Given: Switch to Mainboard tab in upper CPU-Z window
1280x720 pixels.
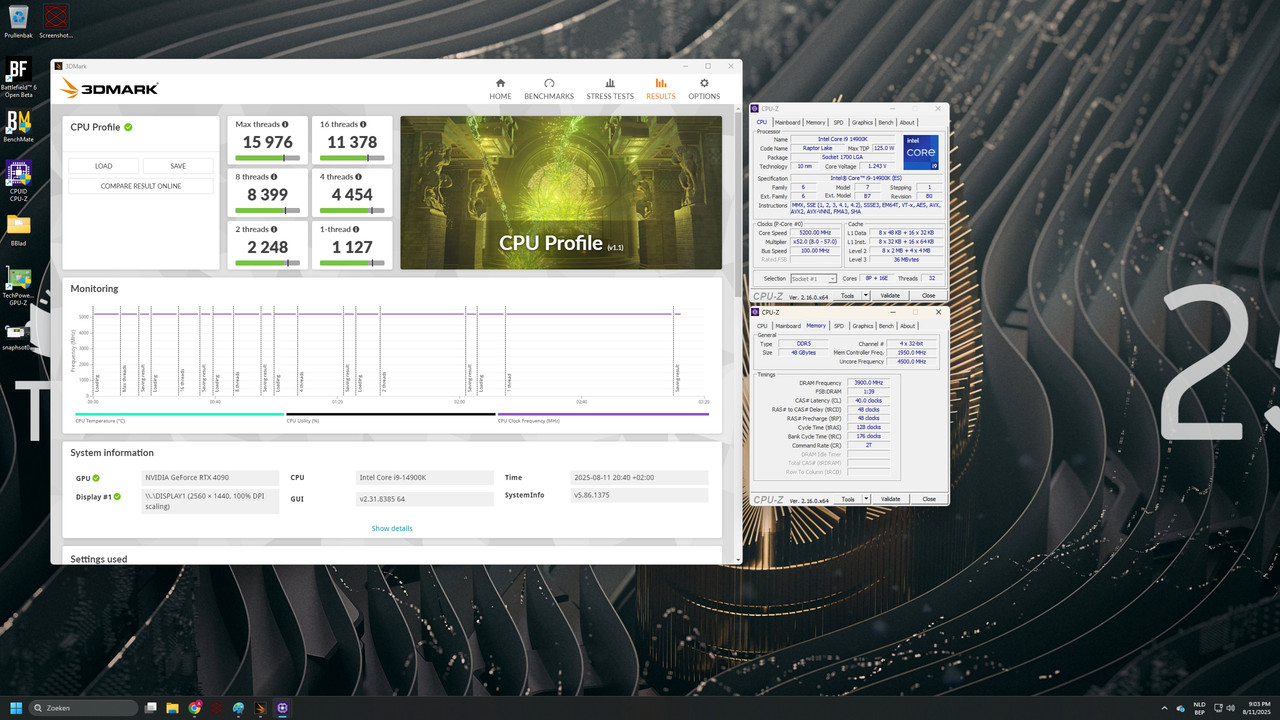Looking at the screenshot, I should click(788, 123).
